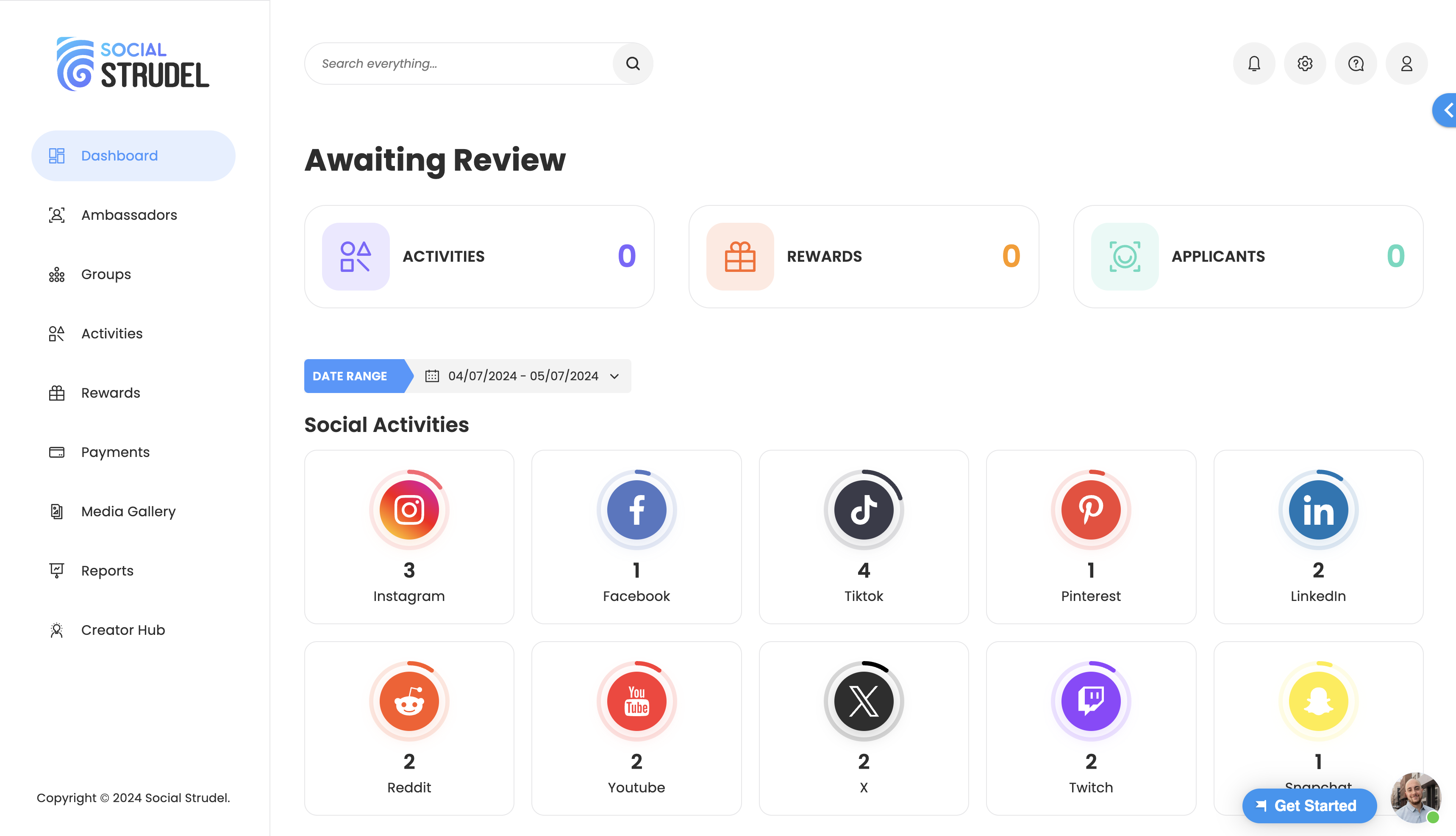Click the copyright 2024 Social Strudel text
The height and width of the screenshot is (836, 1456).
pos(133,798)
